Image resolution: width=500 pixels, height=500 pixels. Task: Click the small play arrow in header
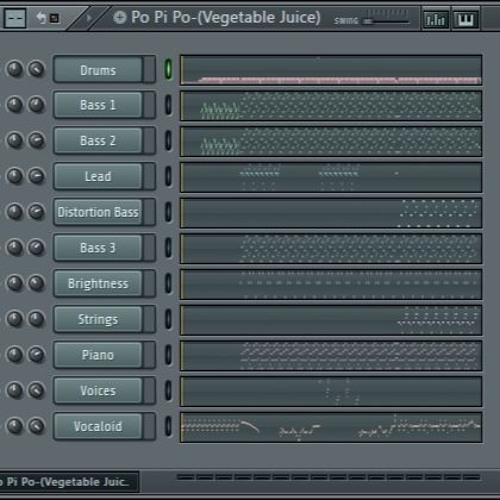point(89,17)
